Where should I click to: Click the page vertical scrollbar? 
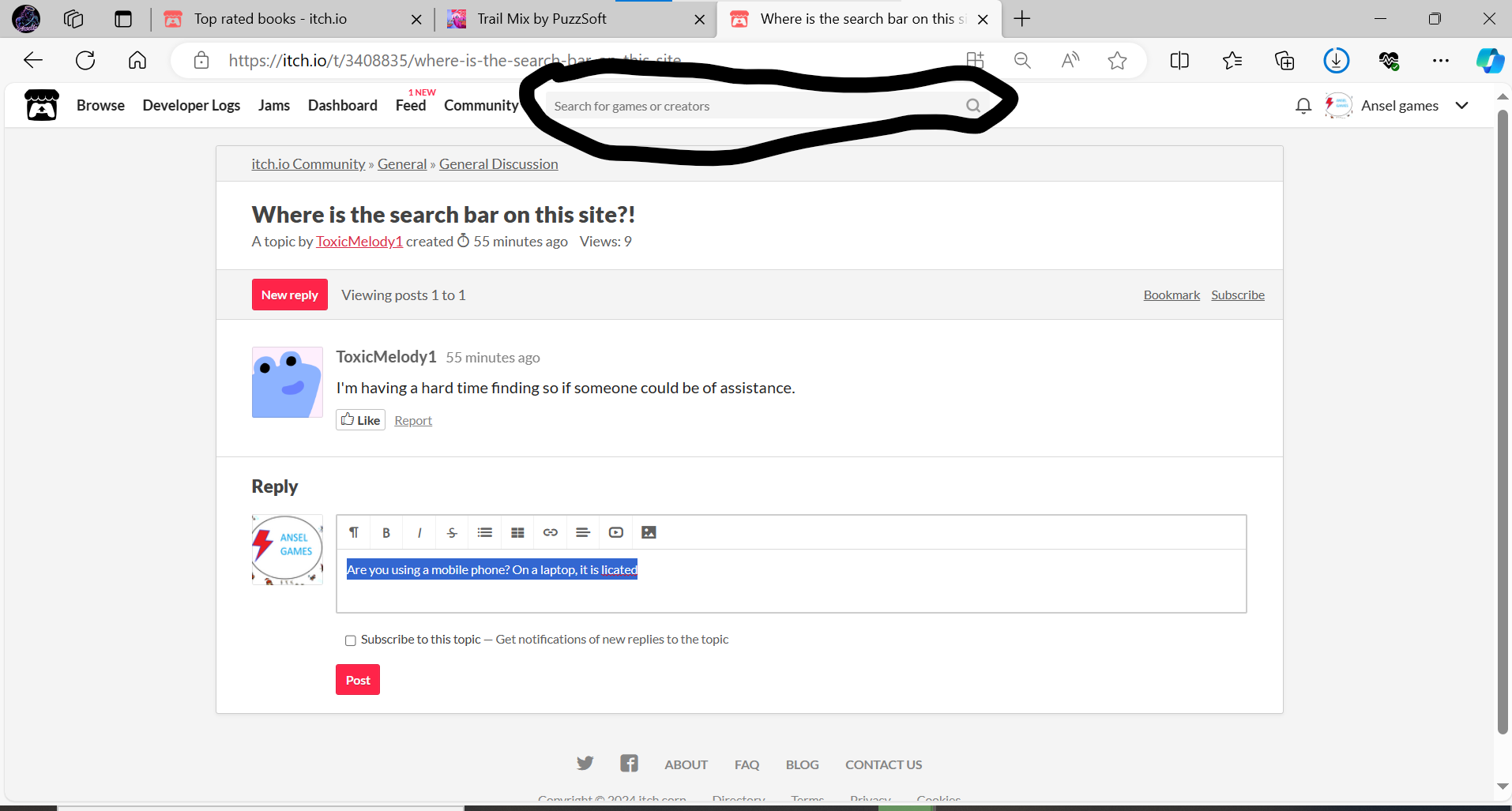click(1503, 422)
